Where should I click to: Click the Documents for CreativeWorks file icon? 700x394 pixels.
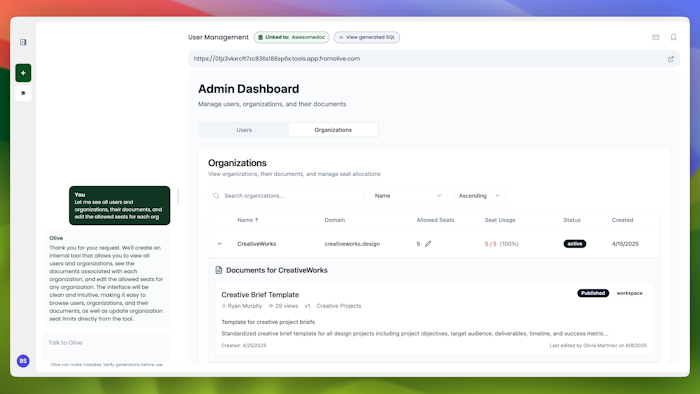219,270
